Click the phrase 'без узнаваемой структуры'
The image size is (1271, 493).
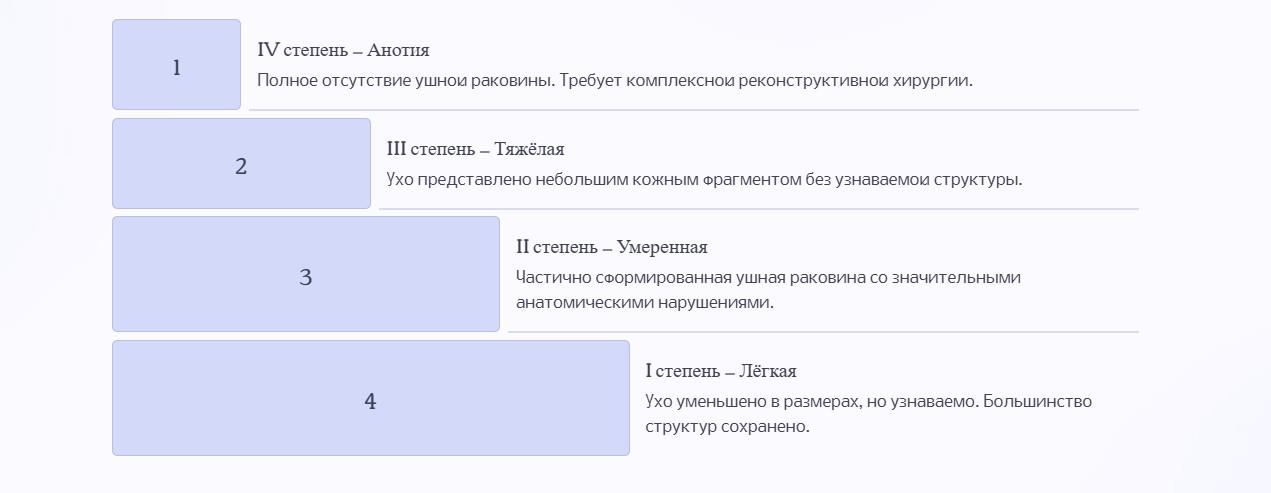[x=912, y=180]
